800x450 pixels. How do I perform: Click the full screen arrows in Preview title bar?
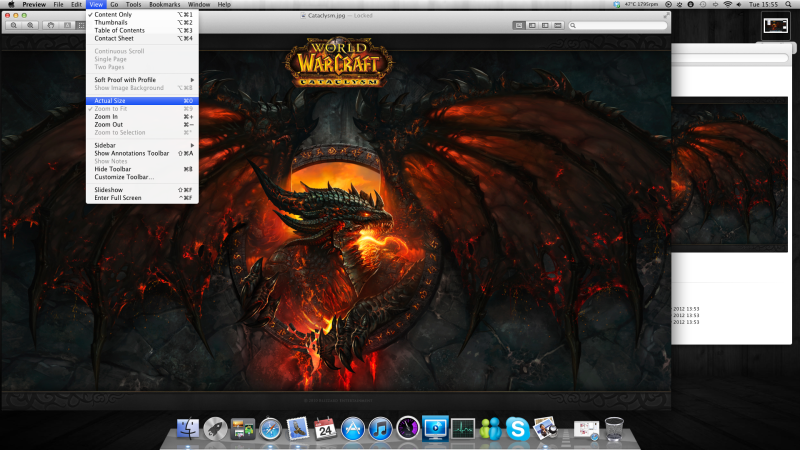pyautogui.click(x=666, y=16)
